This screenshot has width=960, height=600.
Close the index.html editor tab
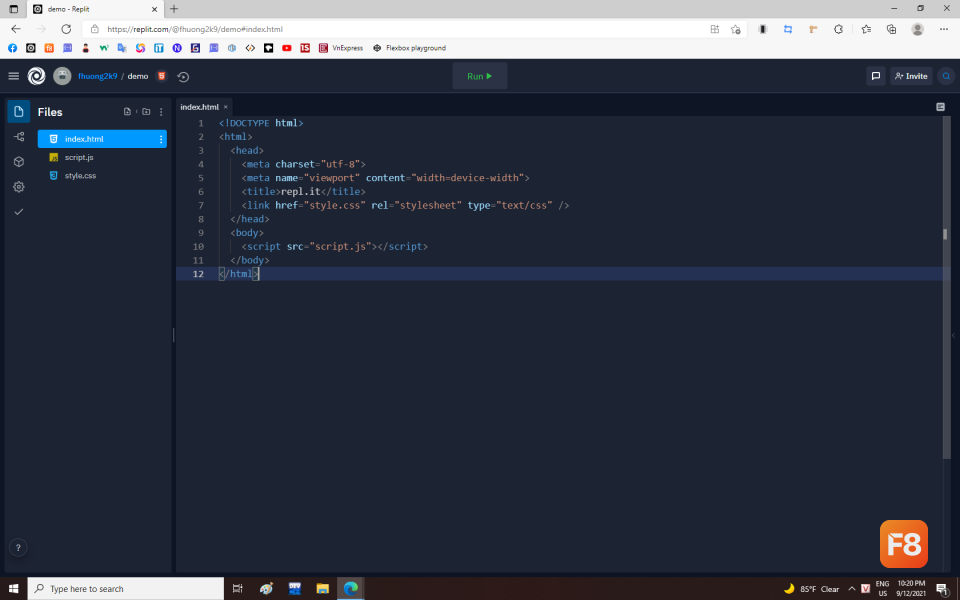pos(226,107)
